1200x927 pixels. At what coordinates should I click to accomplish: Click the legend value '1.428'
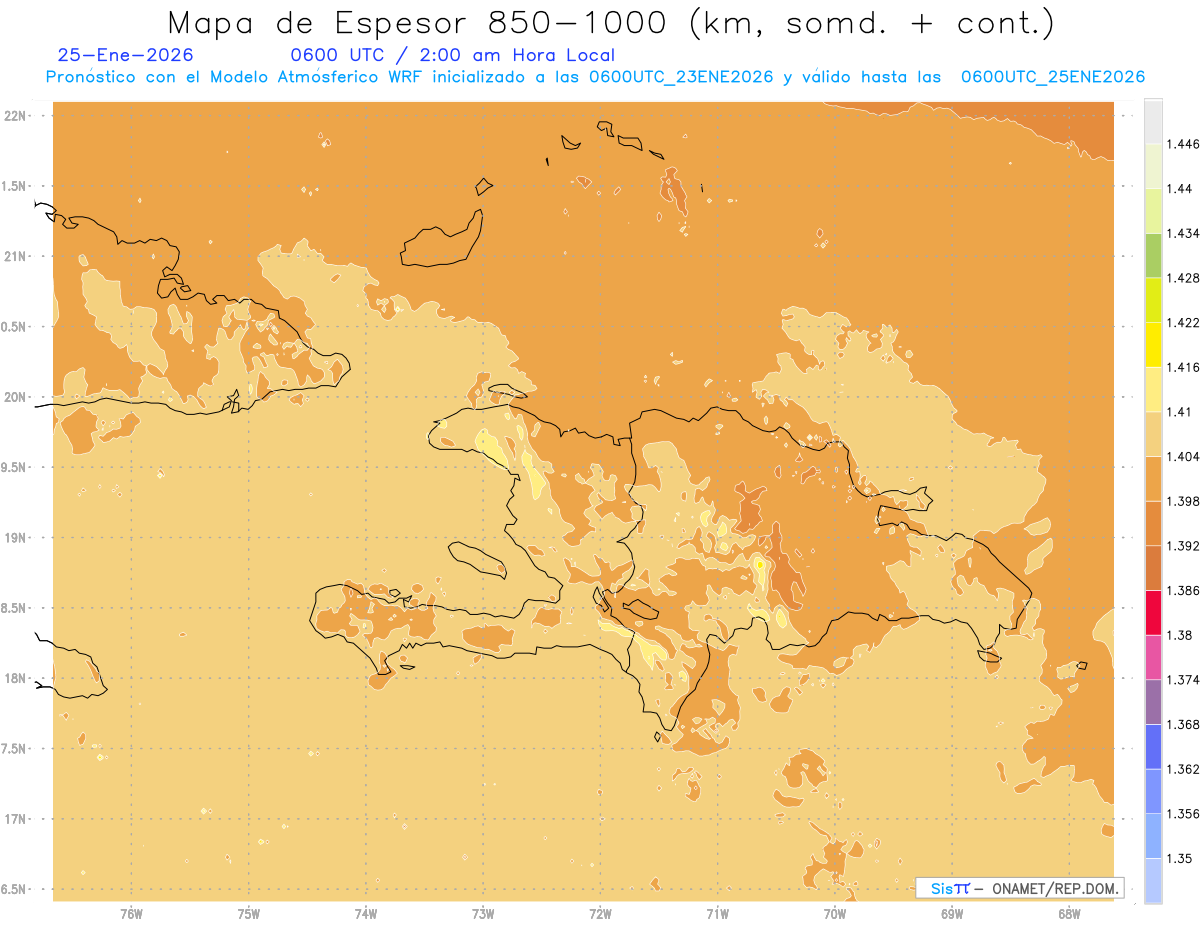pos(1183,278)
